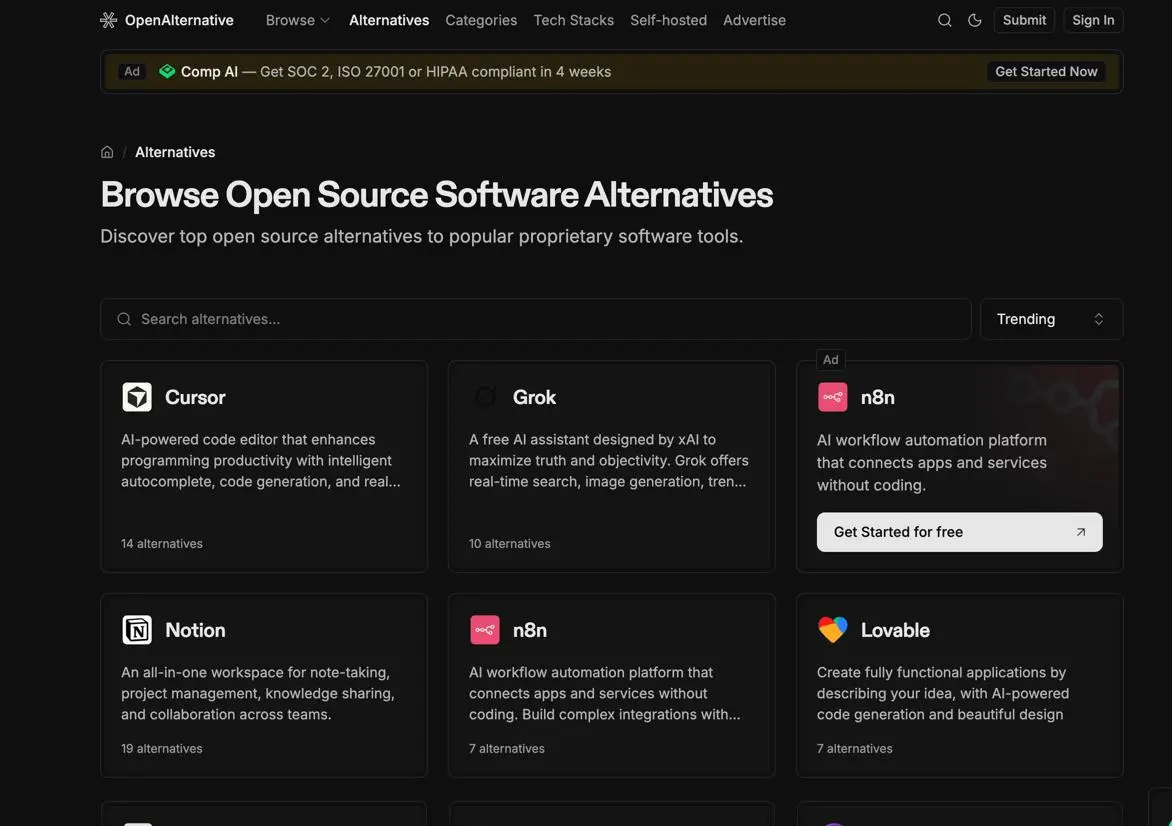
Task: Click Ad label in top banner
Action: click(x=132, y=71)
